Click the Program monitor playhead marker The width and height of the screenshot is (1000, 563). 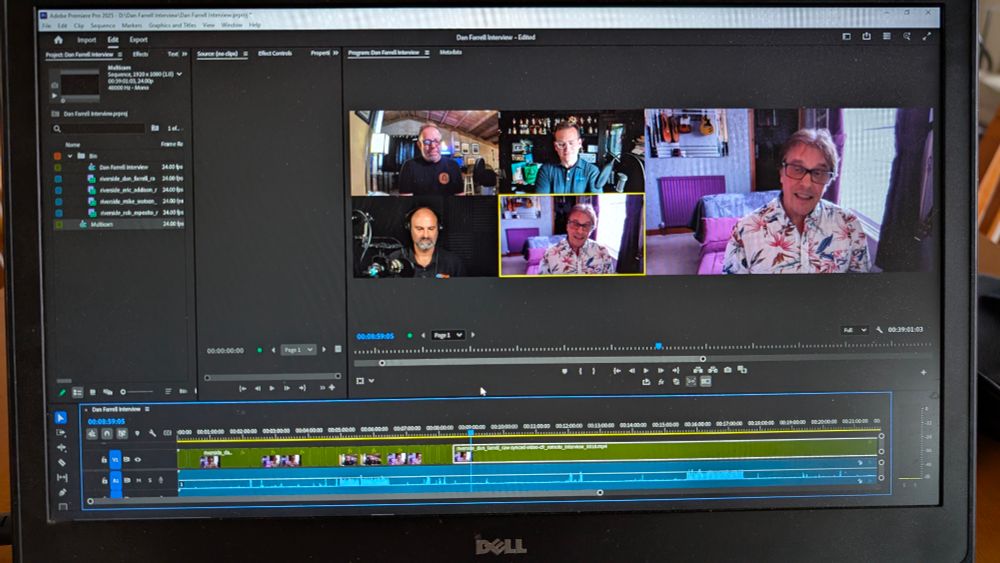pos(658,346)
